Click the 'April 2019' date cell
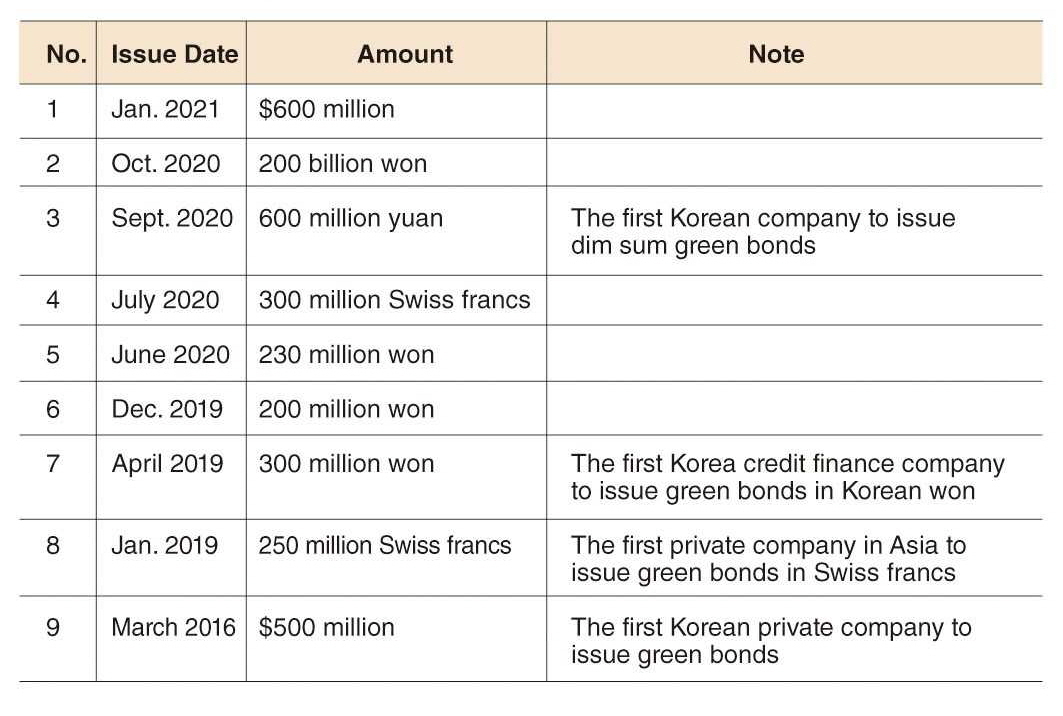This screenshot has height=716, width=1063. point(167,464)
